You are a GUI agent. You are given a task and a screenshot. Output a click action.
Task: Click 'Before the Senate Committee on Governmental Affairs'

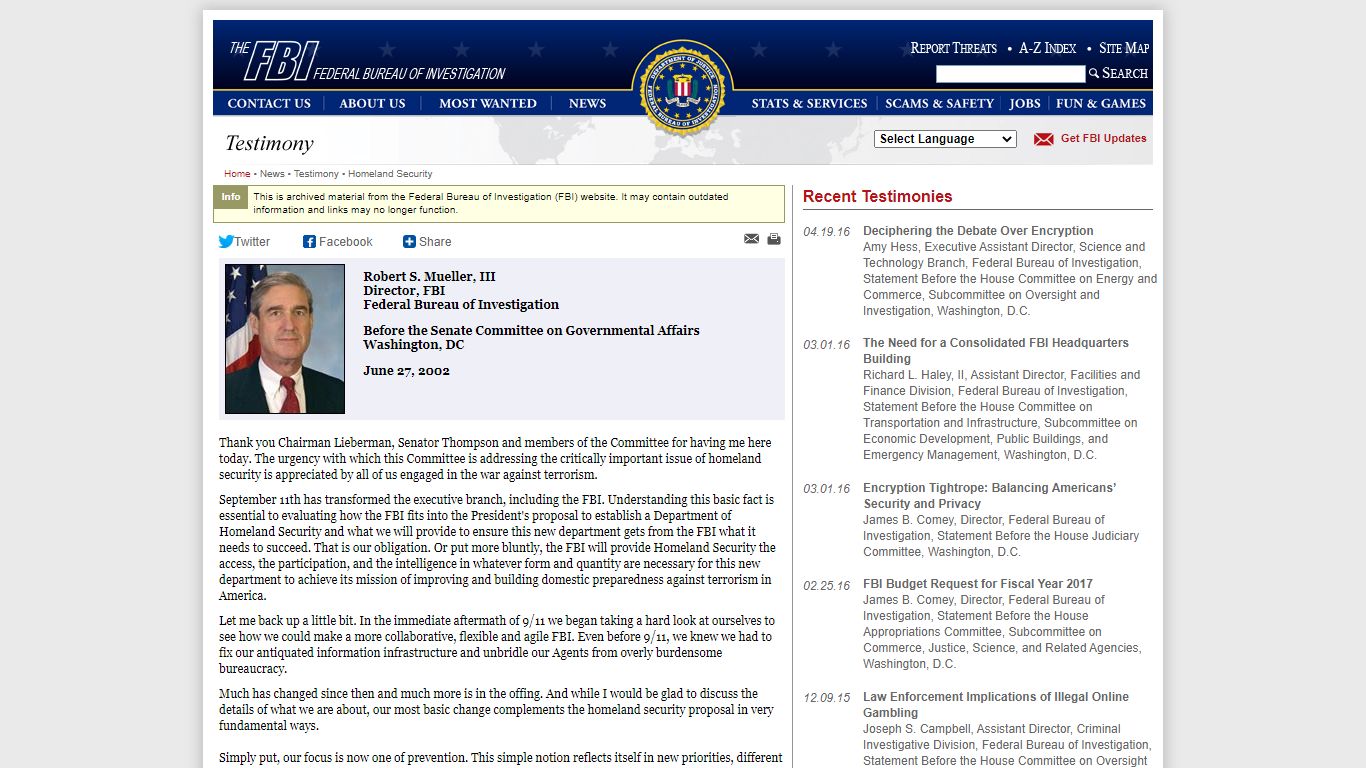tap(531, 331)
